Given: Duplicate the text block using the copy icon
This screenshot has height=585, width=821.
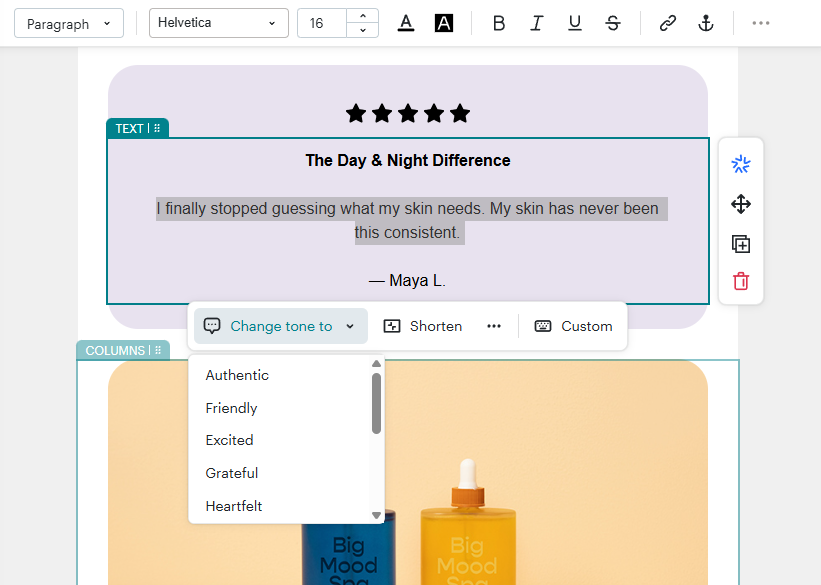Looking at the screenshot, I should coord(740,244).
